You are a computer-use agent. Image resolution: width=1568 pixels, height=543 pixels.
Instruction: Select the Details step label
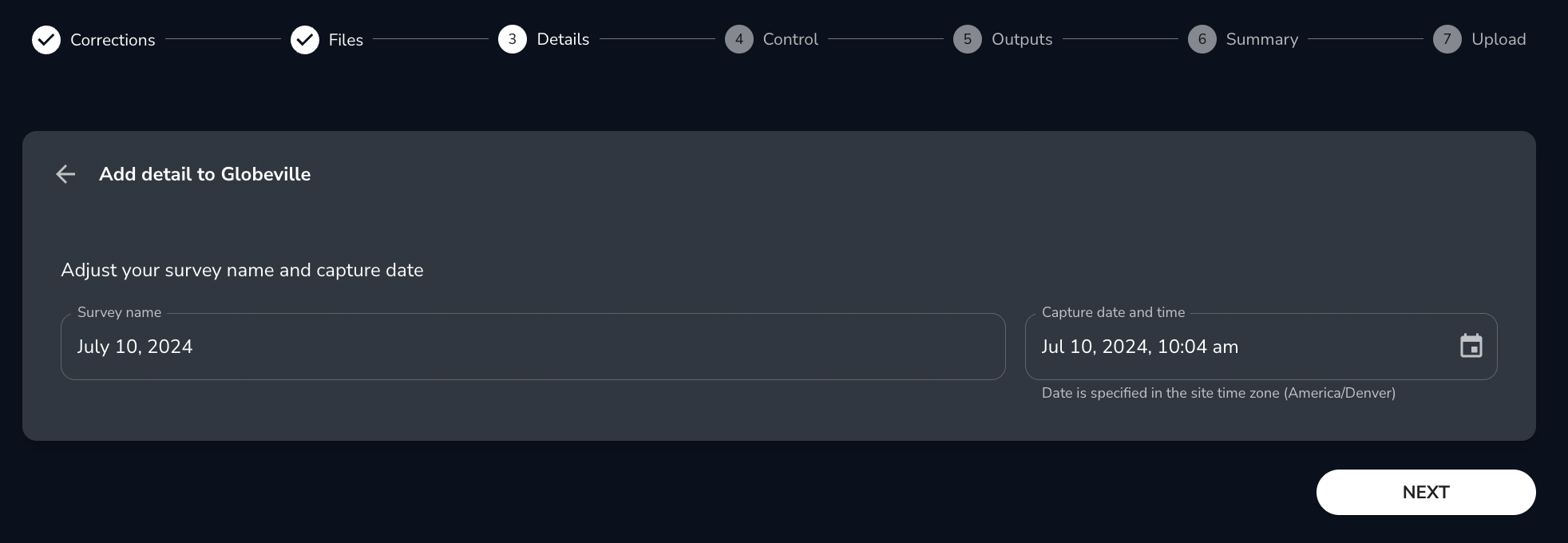563,39
